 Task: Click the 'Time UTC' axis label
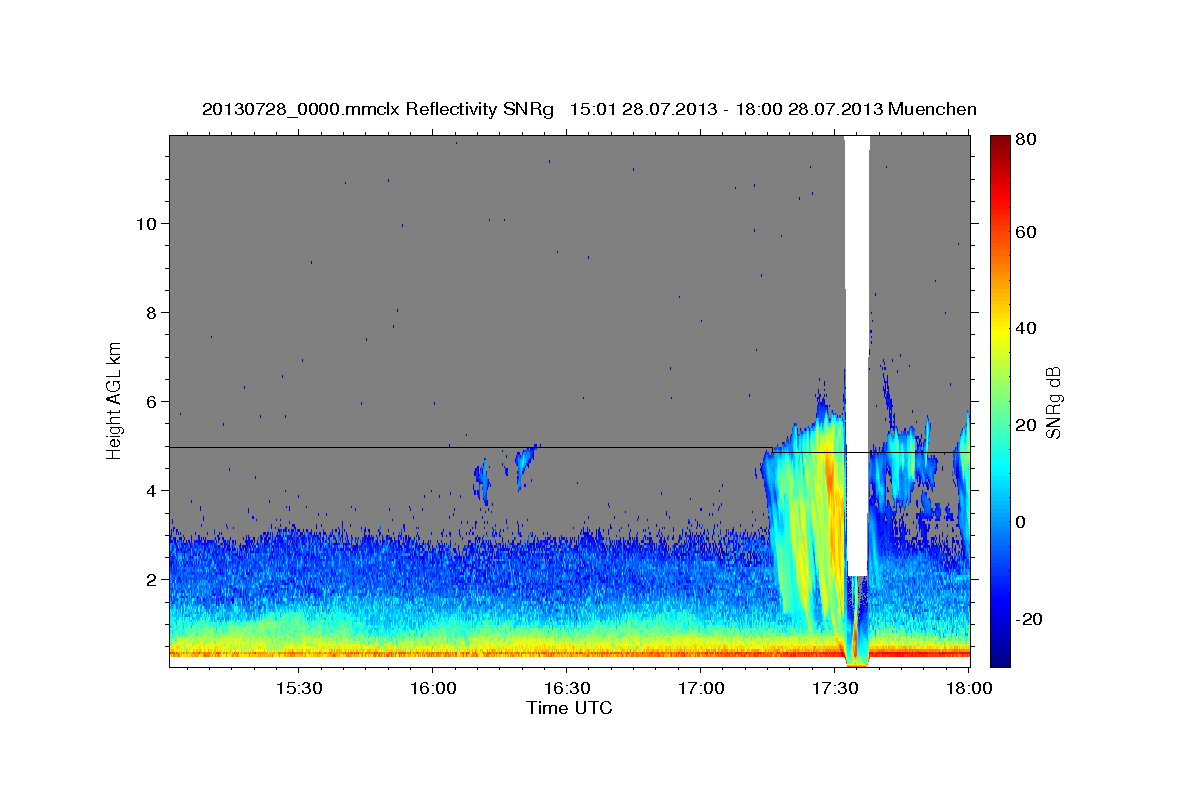coord(569,708)
